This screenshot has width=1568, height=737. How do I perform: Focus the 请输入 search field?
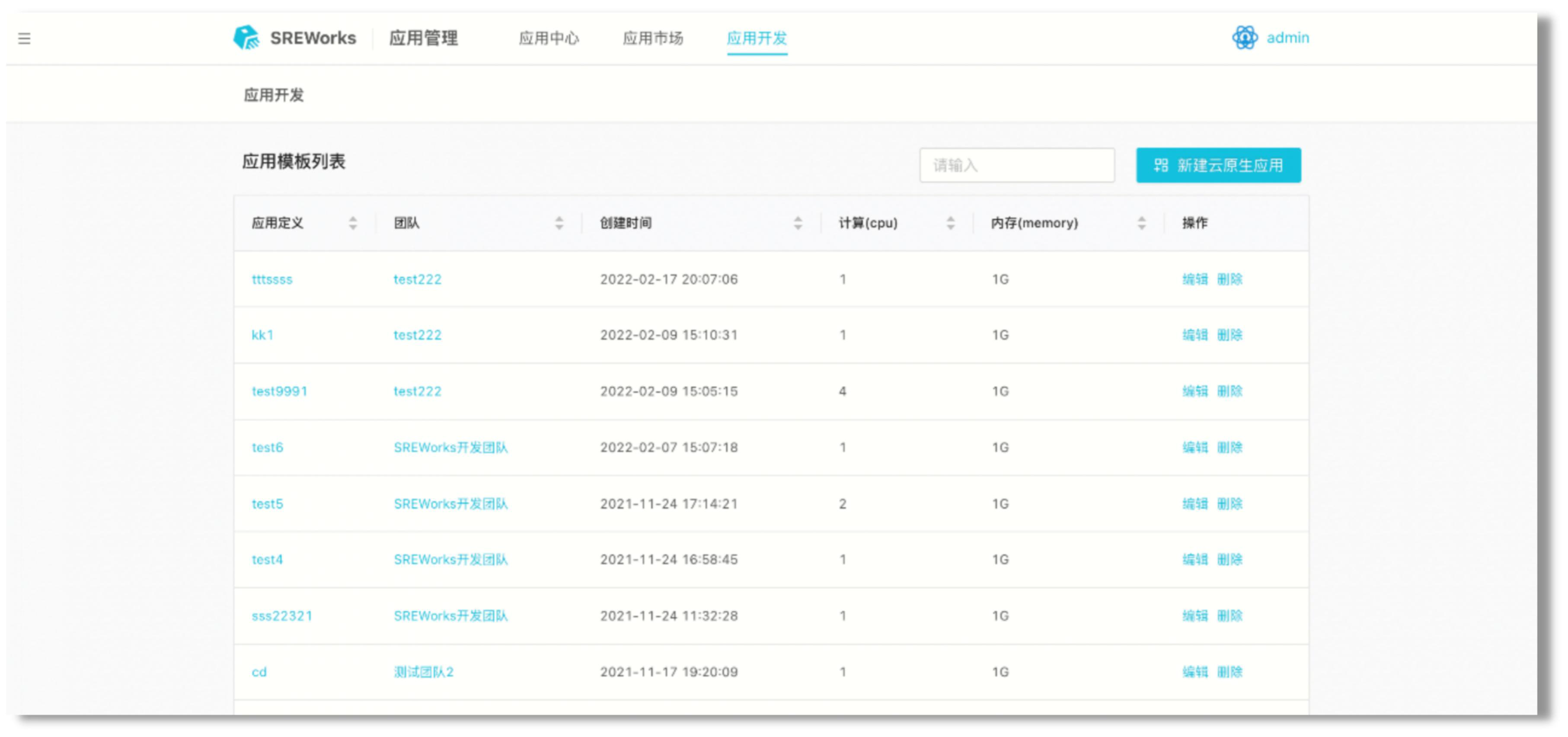[1017, 165]
